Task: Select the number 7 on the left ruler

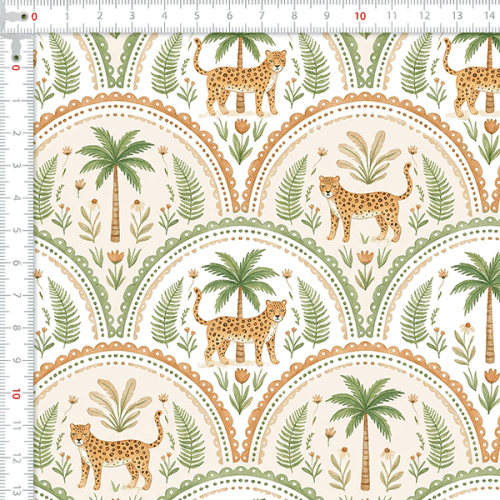Action: click(x=16, y=295)
